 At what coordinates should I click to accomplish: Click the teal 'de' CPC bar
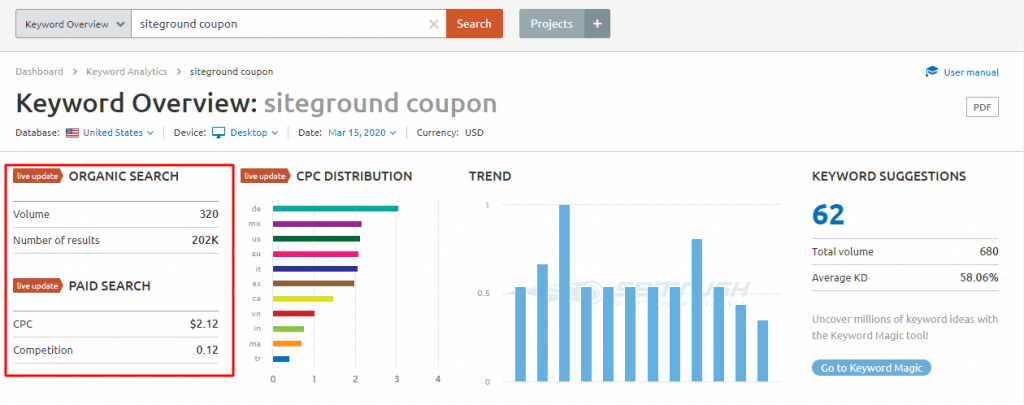click(x=335, y=208)
